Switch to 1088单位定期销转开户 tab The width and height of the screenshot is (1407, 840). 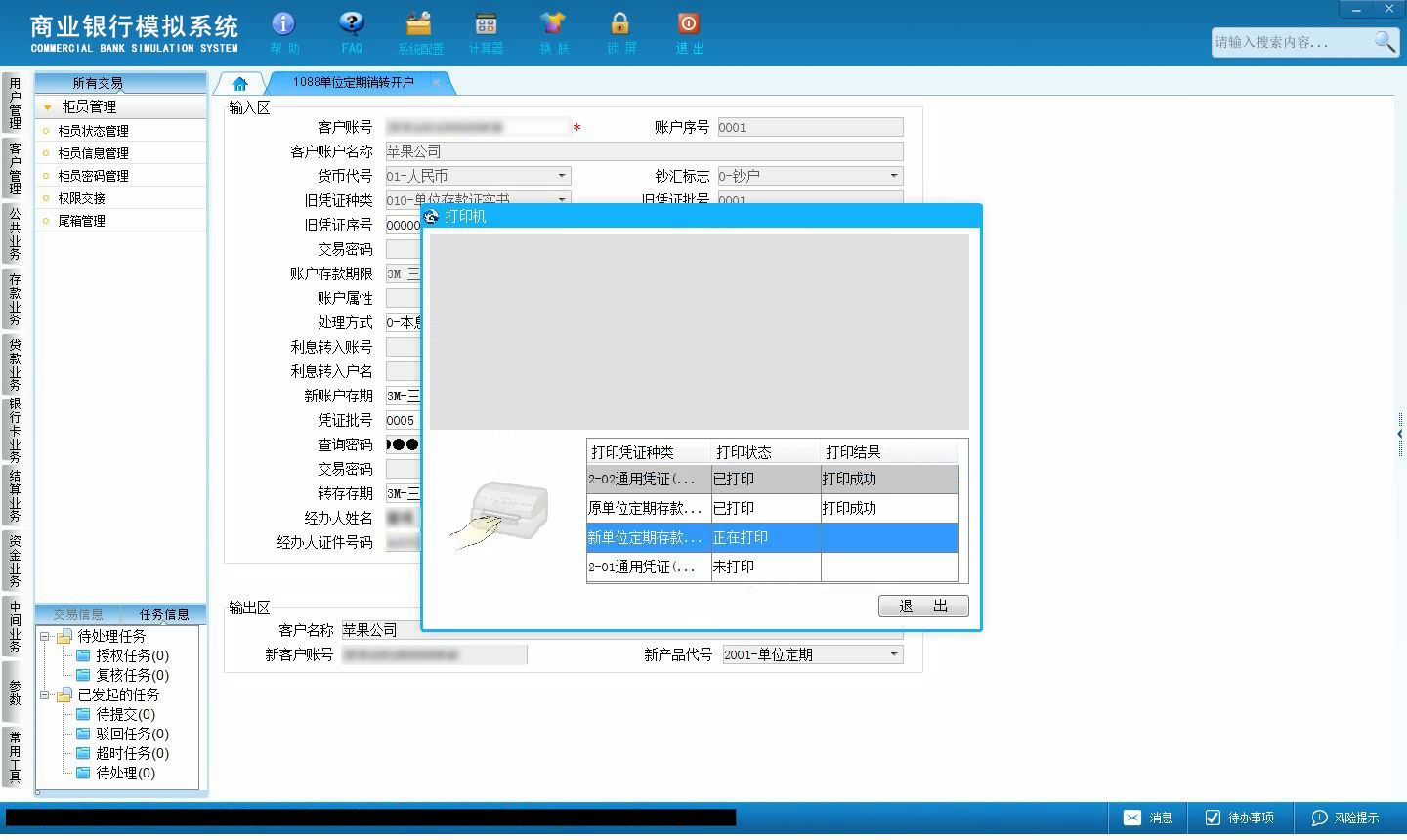point(354,82)
